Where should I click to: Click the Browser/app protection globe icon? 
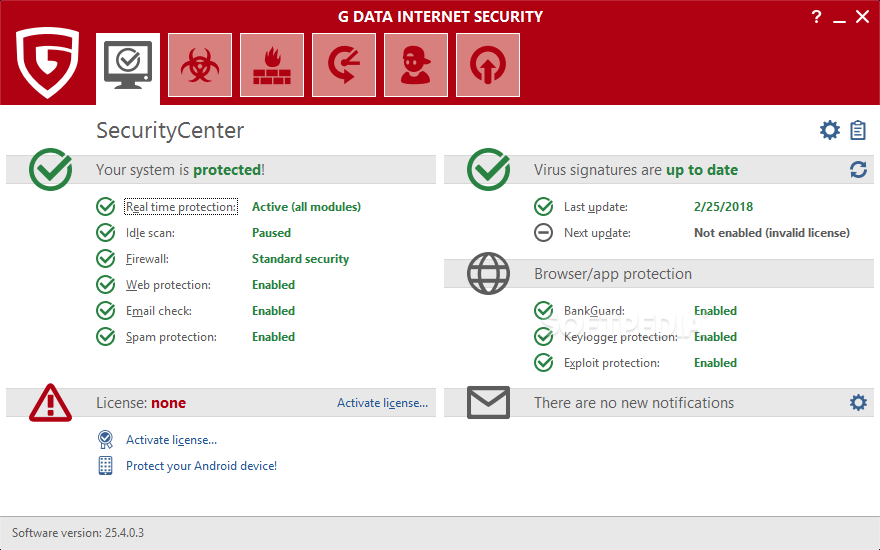click(x=488, y=273)
